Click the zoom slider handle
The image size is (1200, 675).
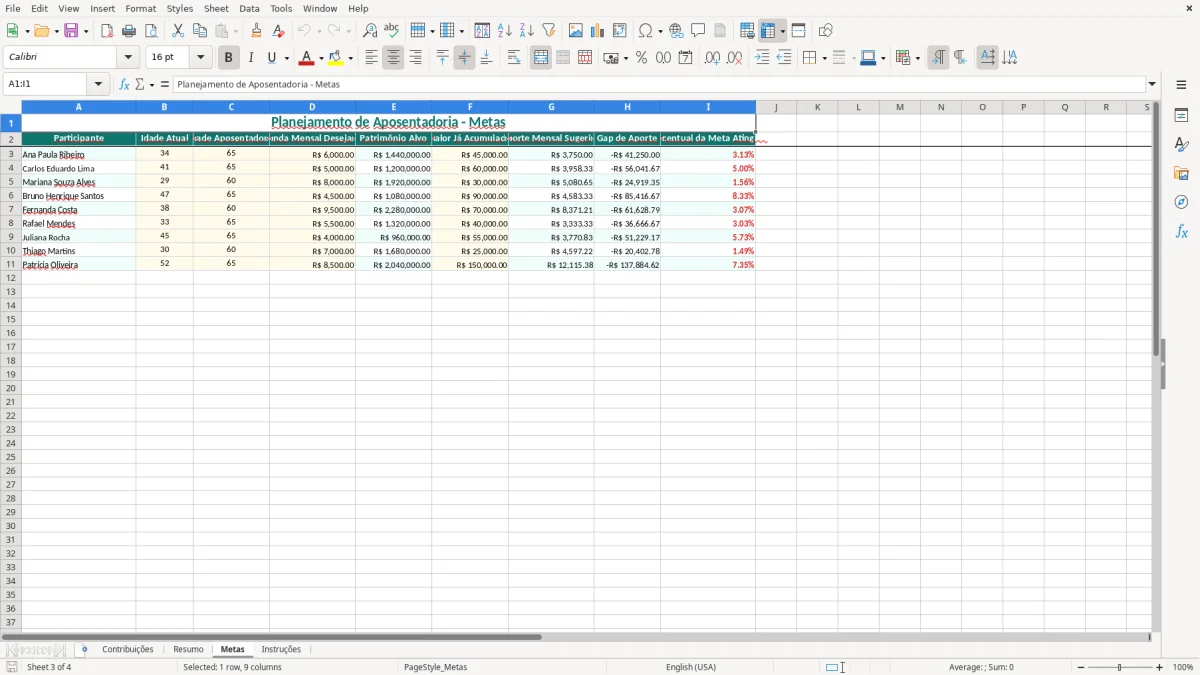click(1120, 667)
